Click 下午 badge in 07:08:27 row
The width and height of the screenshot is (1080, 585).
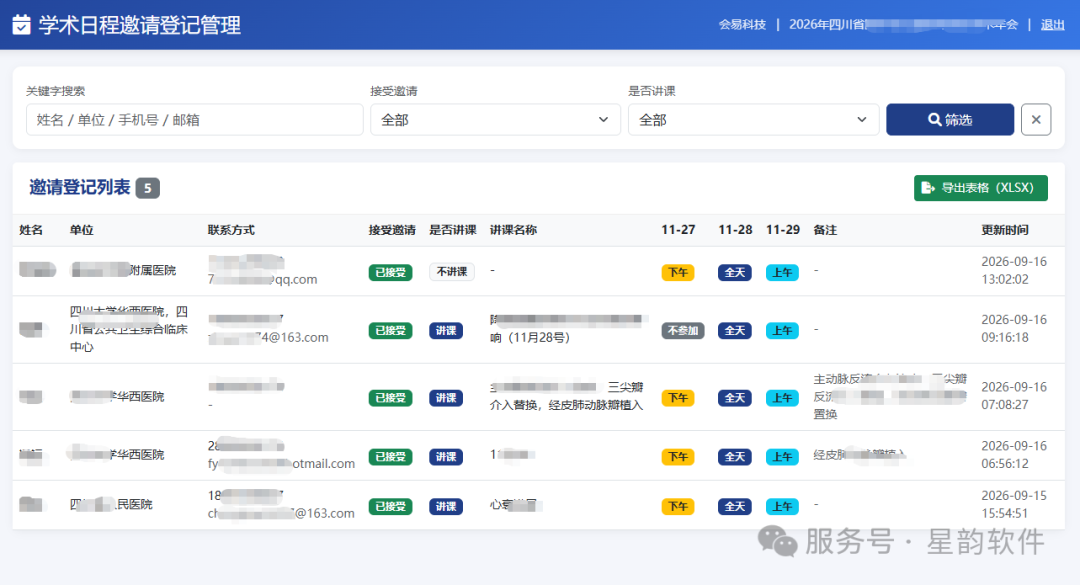(678, 398)
